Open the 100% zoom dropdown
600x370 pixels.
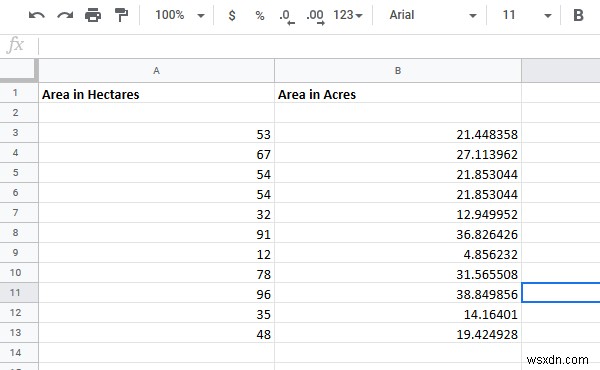[180, 15]
